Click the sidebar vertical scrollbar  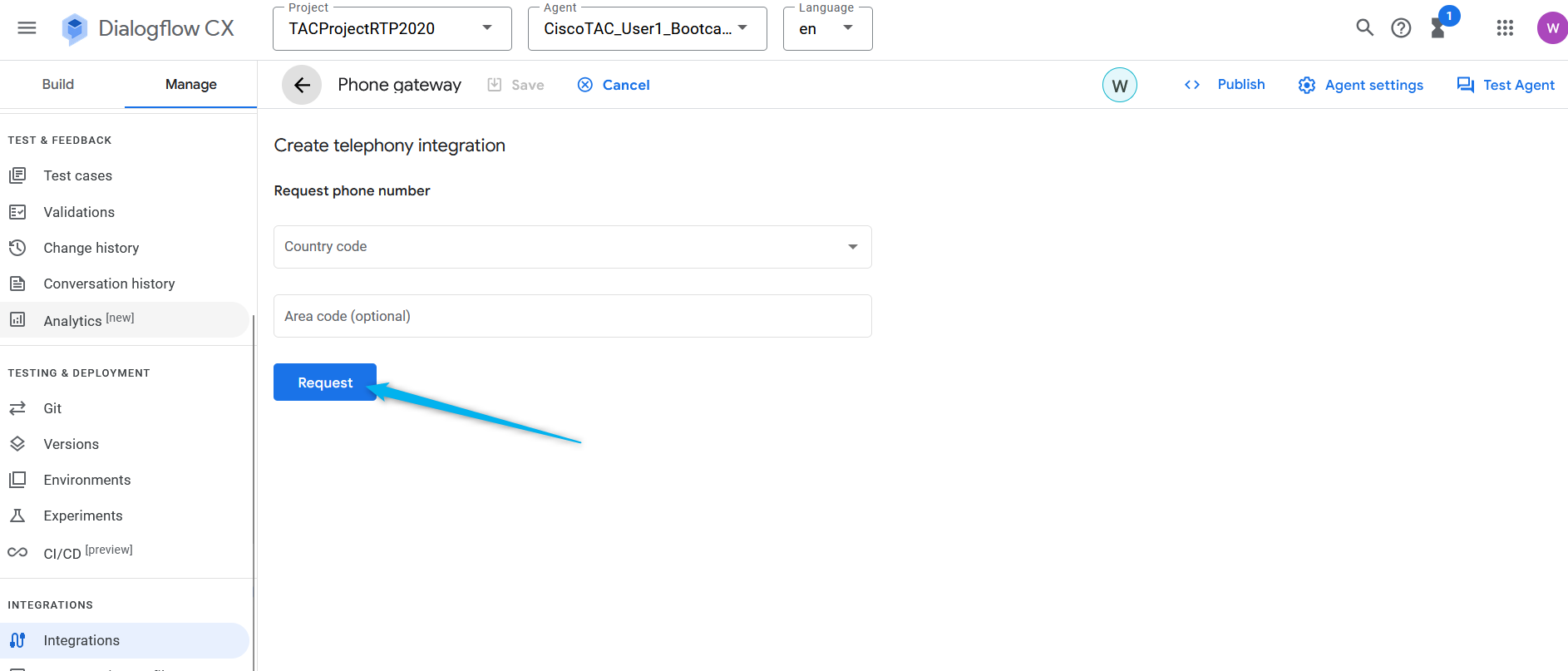tap(253, 491)
